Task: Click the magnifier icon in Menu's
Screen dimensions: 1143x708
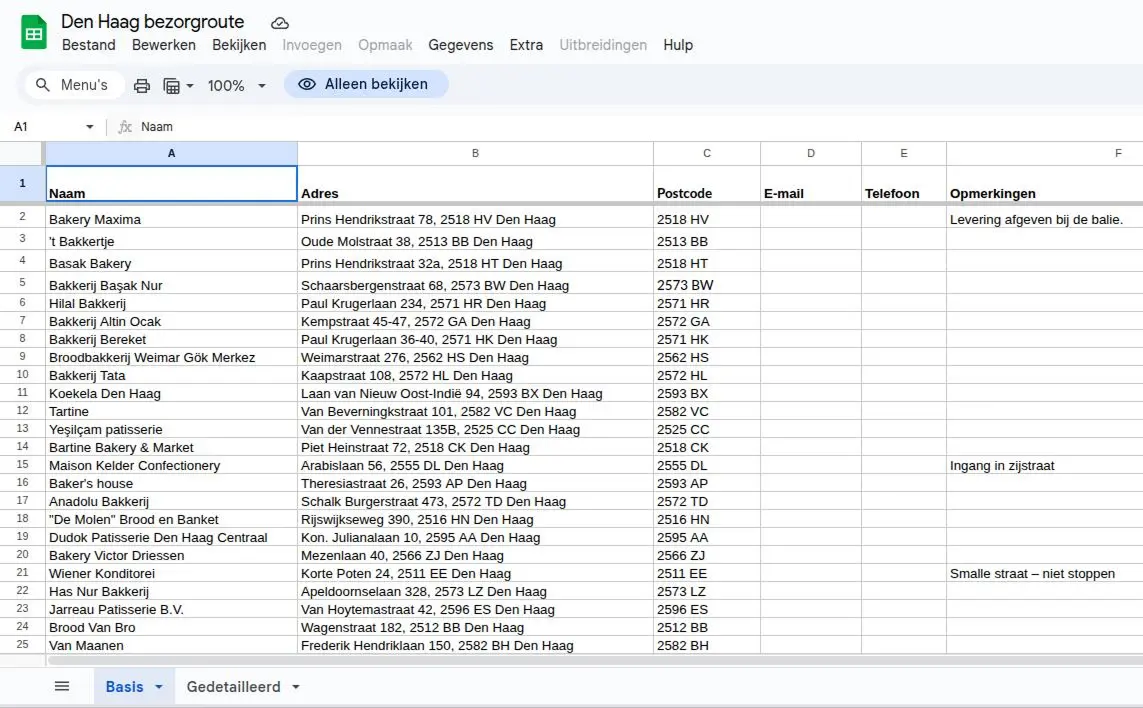Action: pyautogui.click(x=41, y=85)
